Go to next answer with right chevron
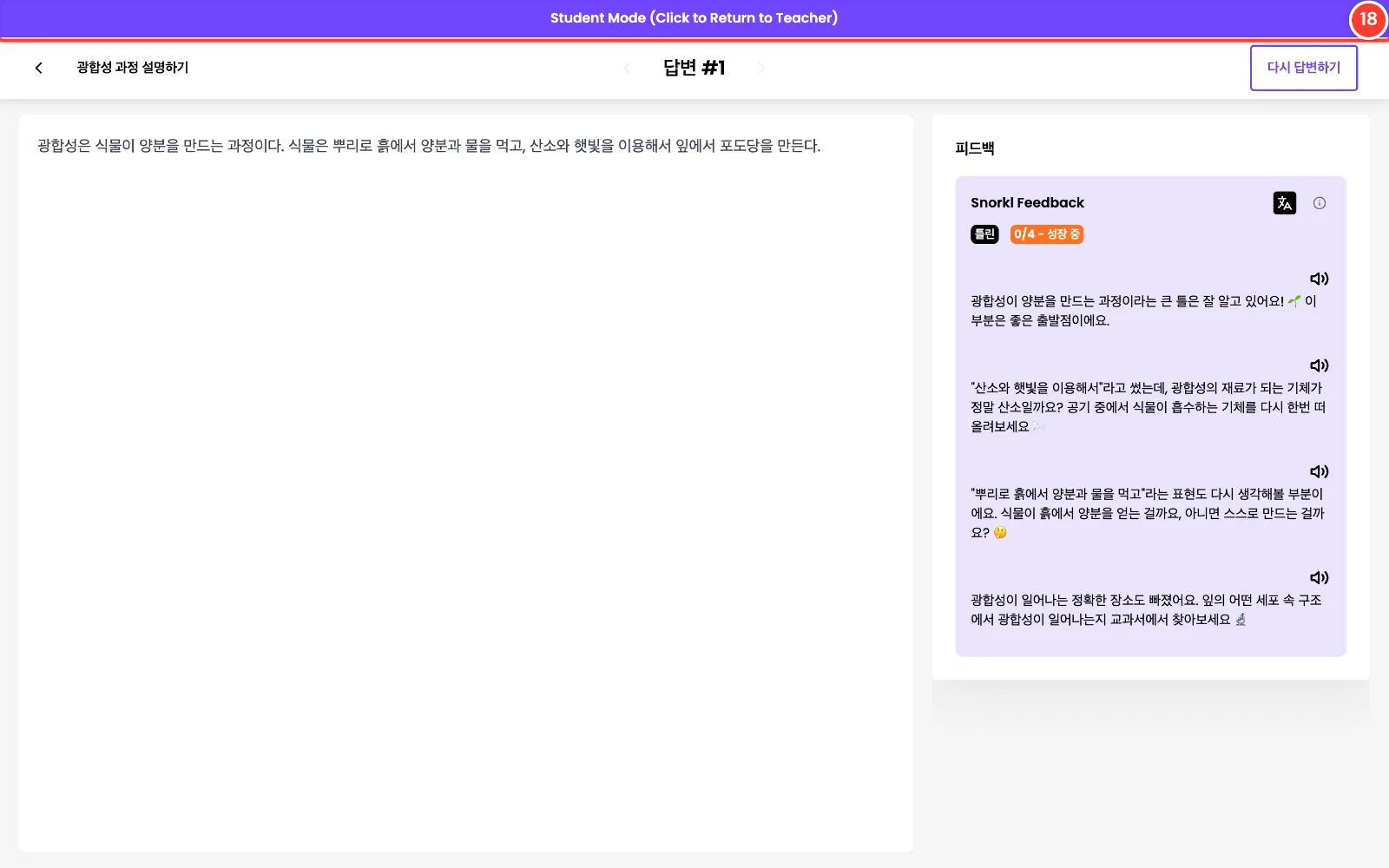 [x=761, y=68]
